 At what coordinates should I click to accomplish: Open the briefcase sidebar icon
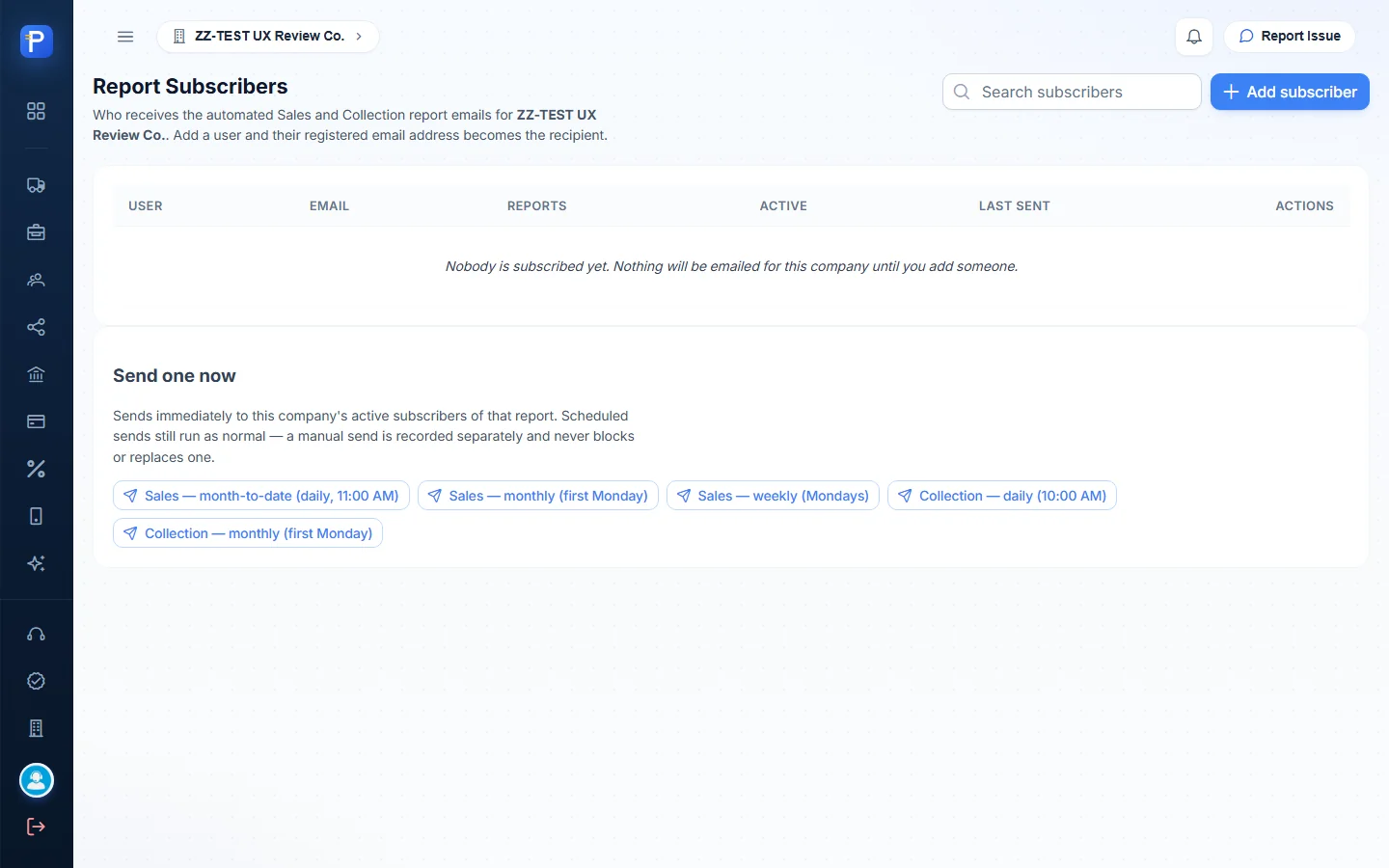(x=37, y=232)
